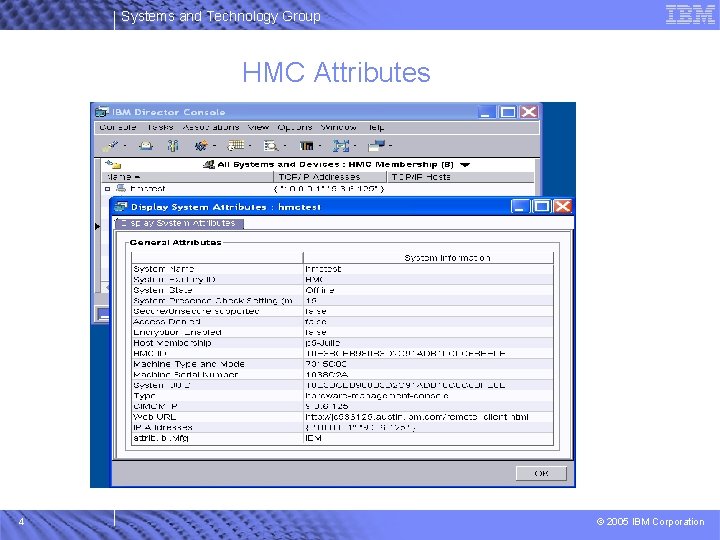Viewport: 720px width, 540px height.
Task: Select the System State row label
Action: 163,290
